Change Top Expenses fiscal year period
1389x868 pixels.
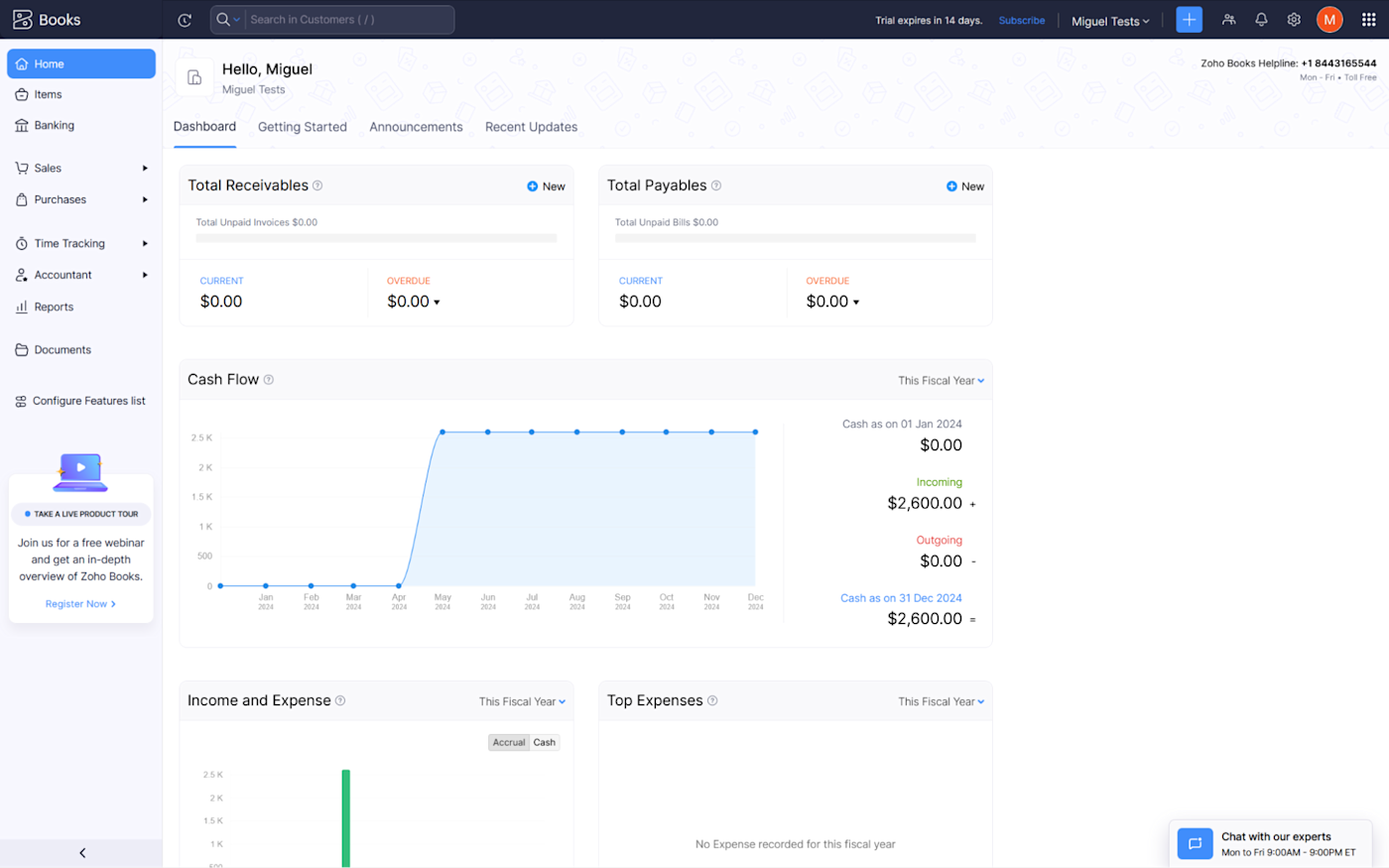pyautogui.click(x=942, y=701)
